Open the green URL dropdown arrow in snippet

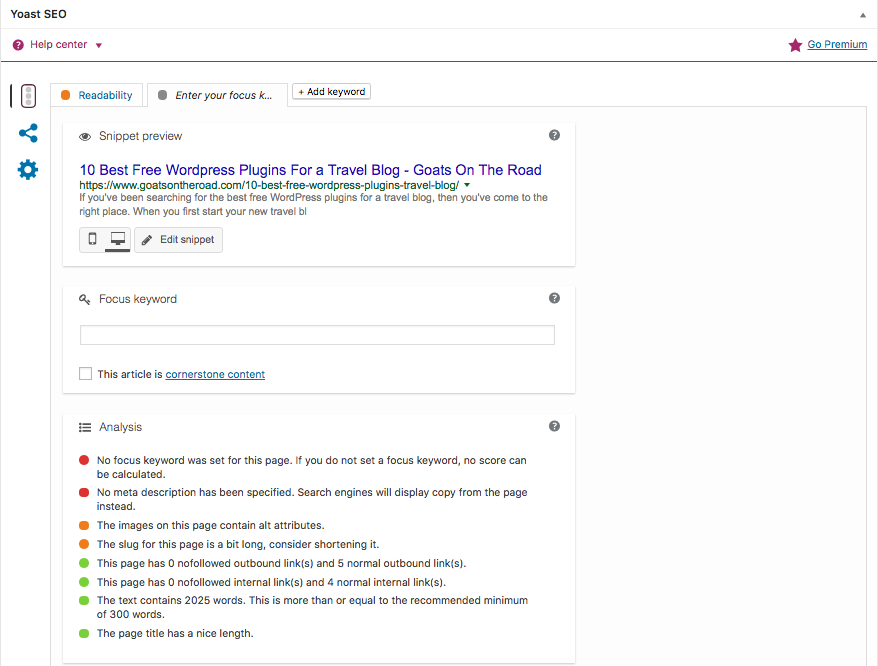(x=467, y=185)
